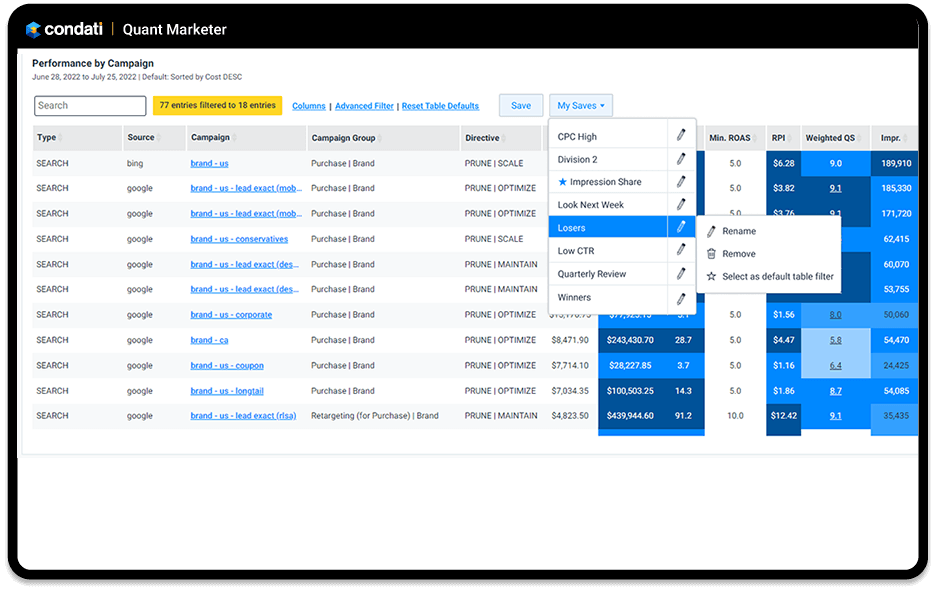Click the 8.7 Weighted QS link
Viewport: 934px width, 590px height.
point(836,391)
